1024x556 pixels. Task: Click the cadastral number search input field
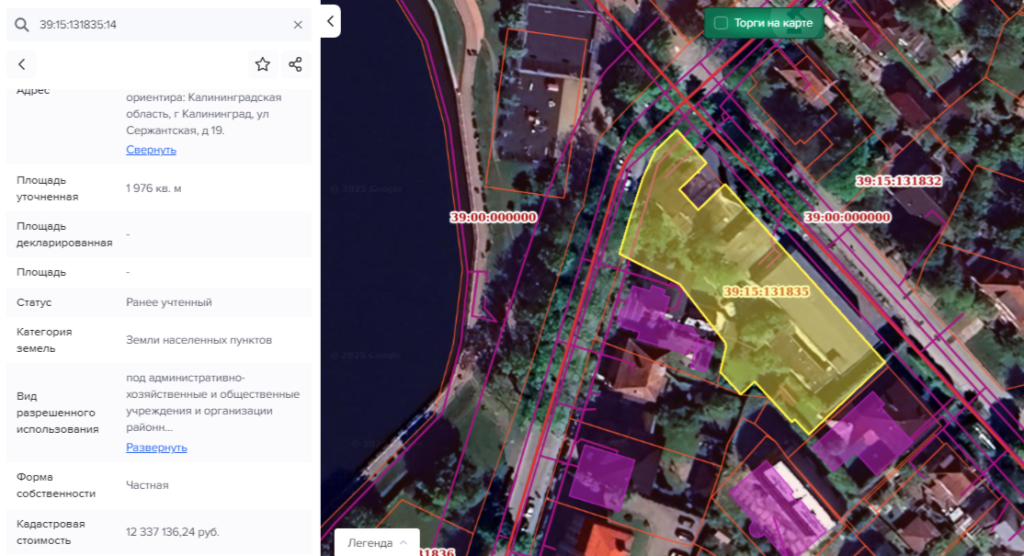pos(160,24)
